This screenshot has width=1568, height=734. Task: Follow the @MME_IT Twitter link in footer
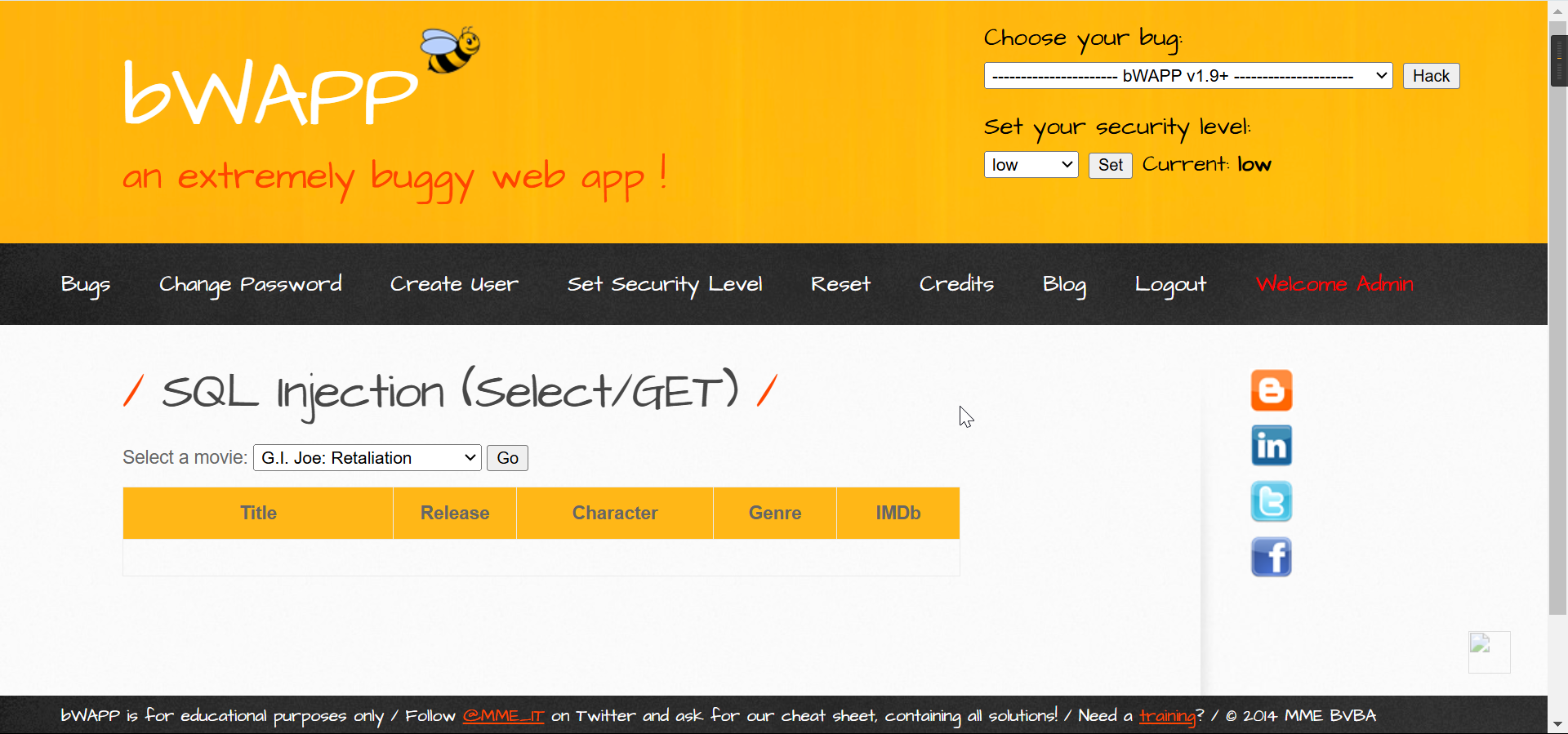coord(503,716)
